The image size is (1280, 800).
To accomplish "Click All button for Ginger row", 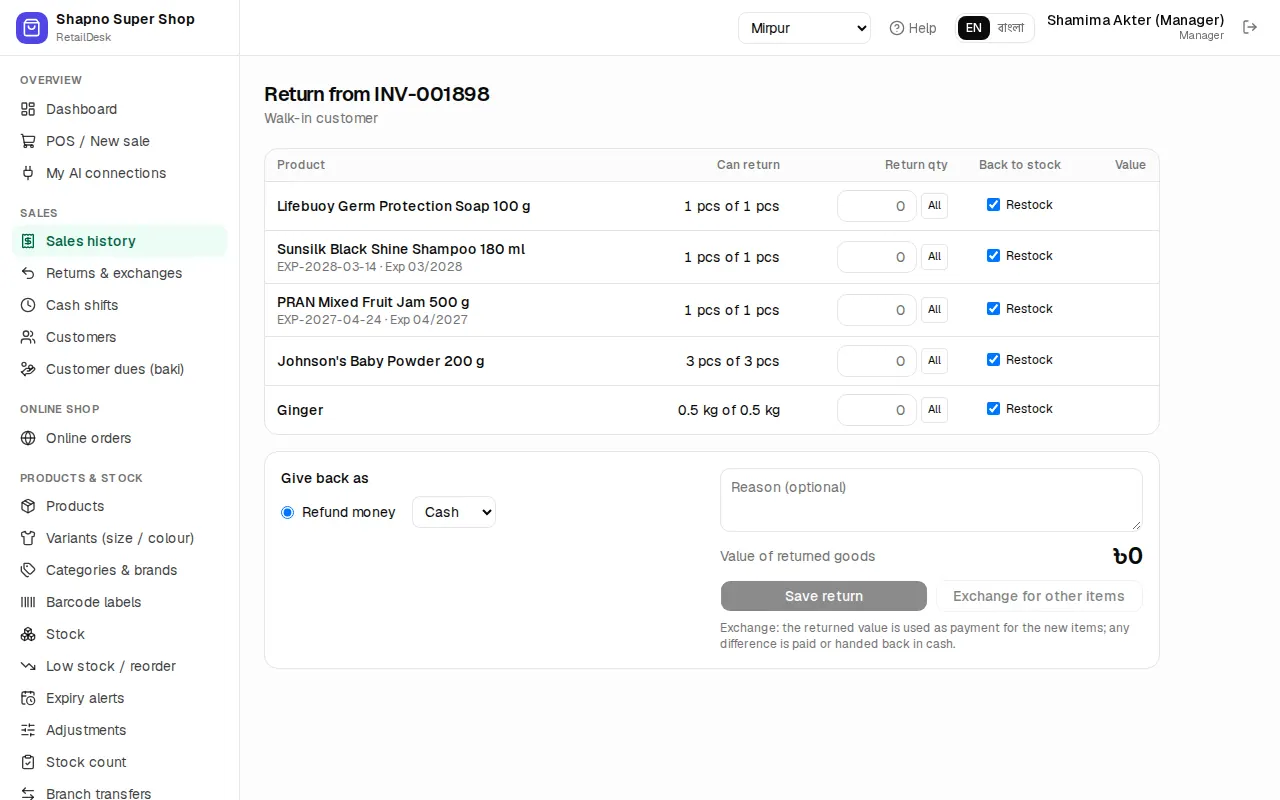I will 934,409.
